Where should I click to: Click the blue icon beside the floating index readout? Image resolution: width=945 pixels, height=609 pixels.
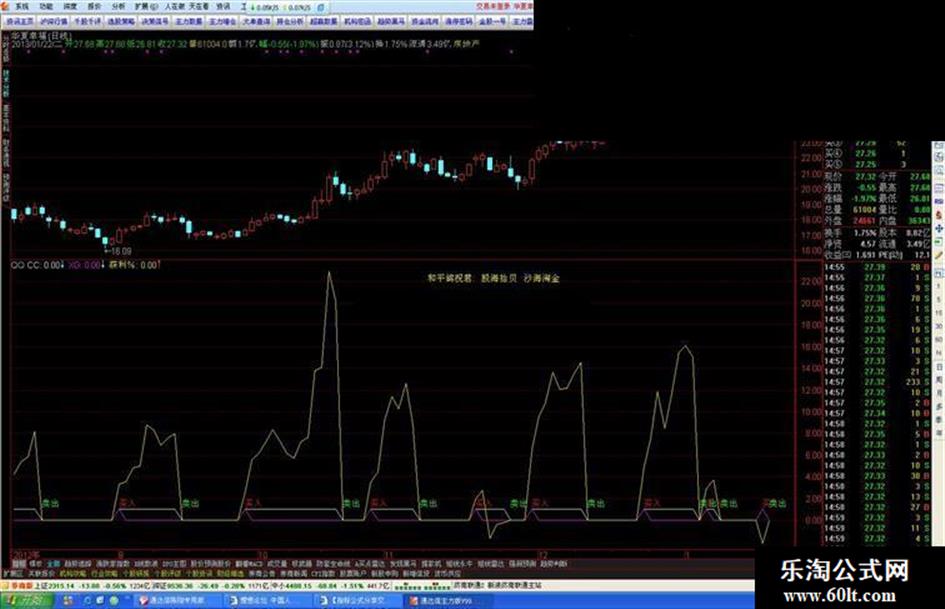click(x=321, y=7)
